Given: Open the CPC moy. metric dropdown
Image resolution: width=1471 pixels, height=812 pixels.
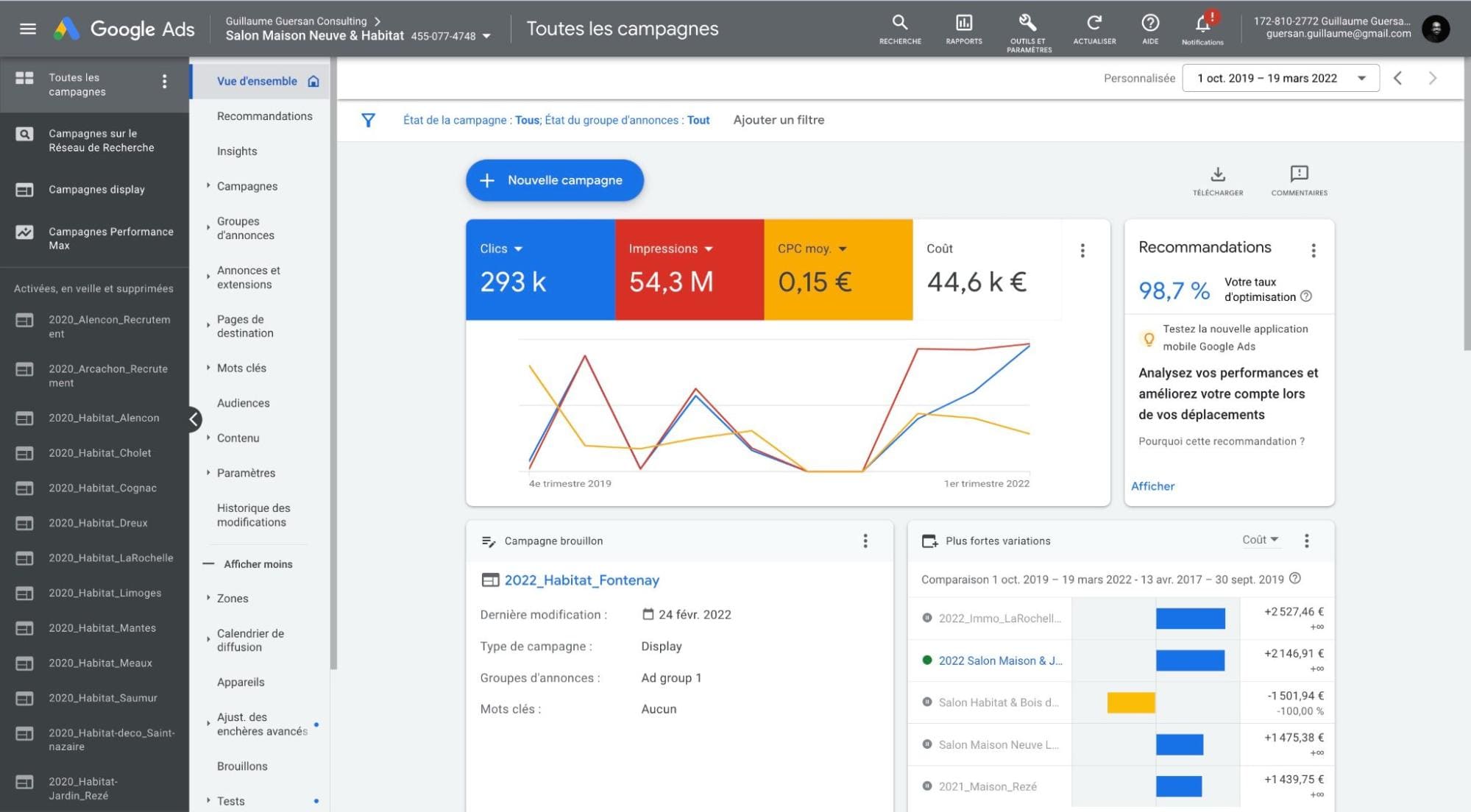Looking at the screenshot, I should pyautogui.click(x=843, y=249).
